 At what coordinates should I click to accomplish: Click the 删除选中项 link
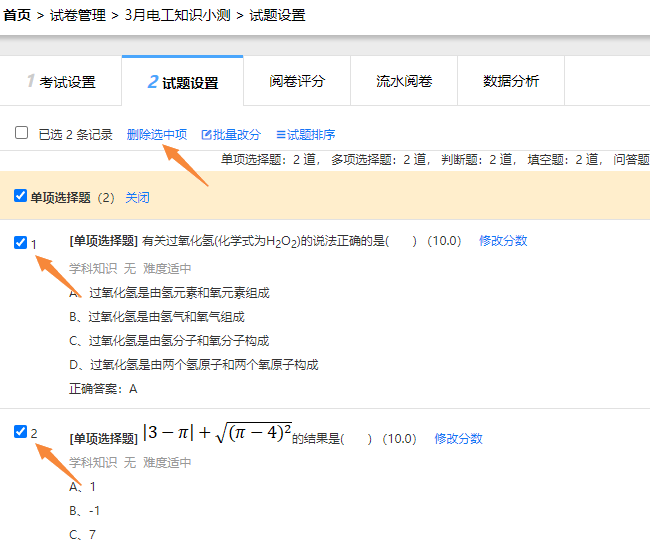point(157,135)
